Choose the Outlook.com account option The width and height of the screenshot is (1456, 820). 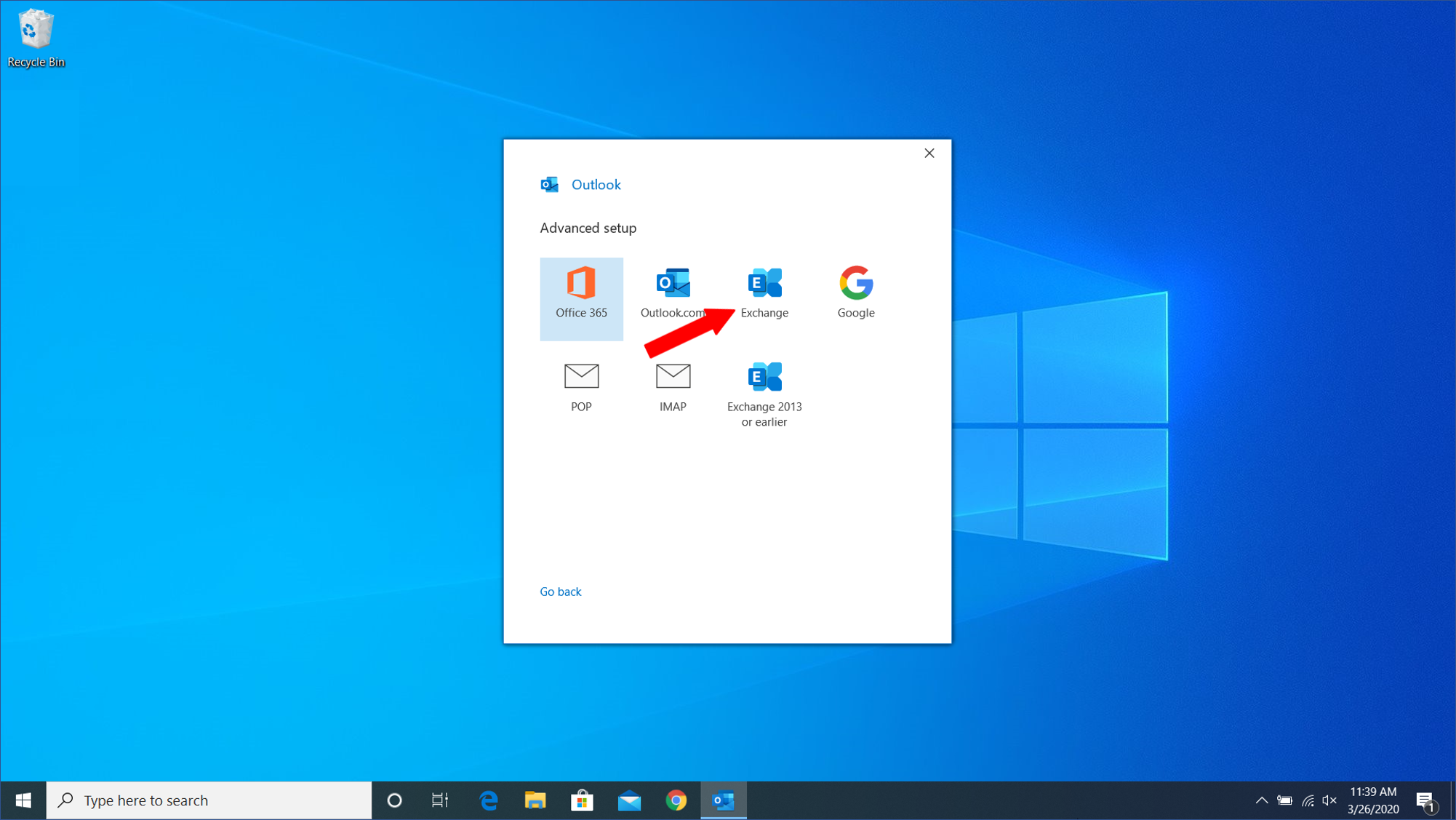click(673, 292)
